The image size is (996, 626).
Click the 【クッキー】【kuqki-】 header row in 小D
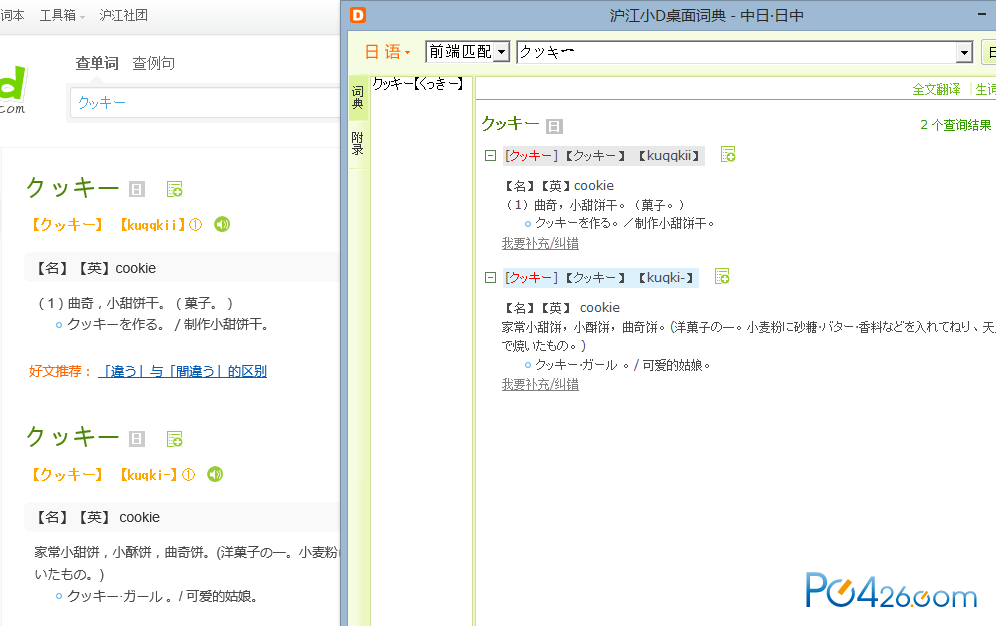(x=601, y=277)
